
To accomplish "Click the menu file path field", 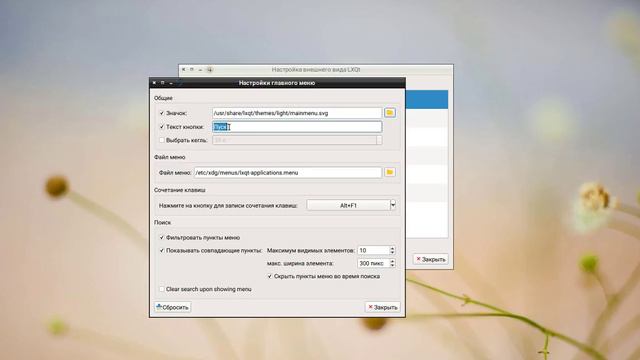I will click(288, 173).
